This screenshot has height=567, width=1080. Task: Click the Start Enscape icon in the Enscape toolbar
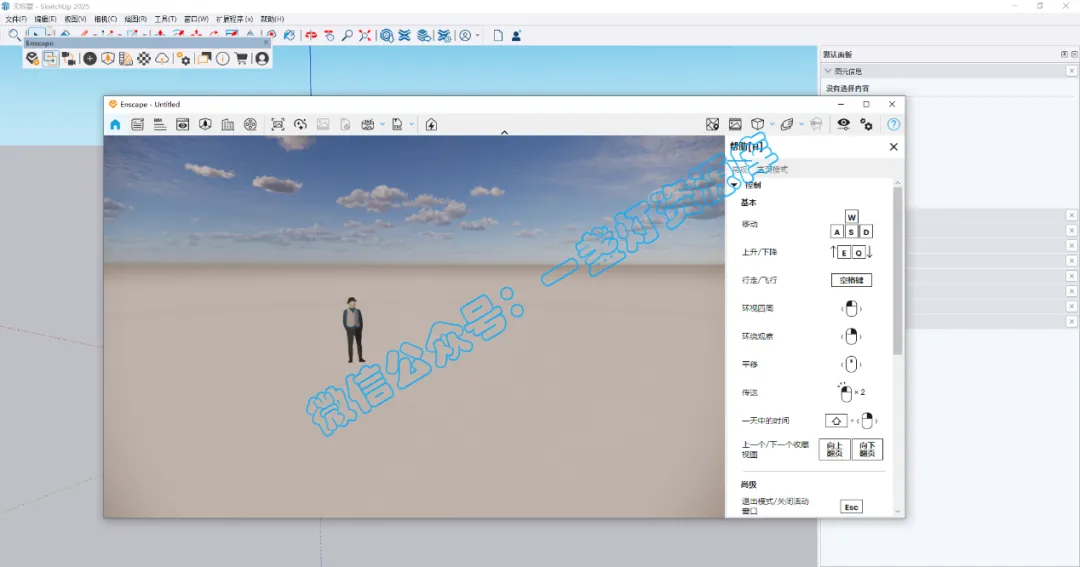[32, 59]
